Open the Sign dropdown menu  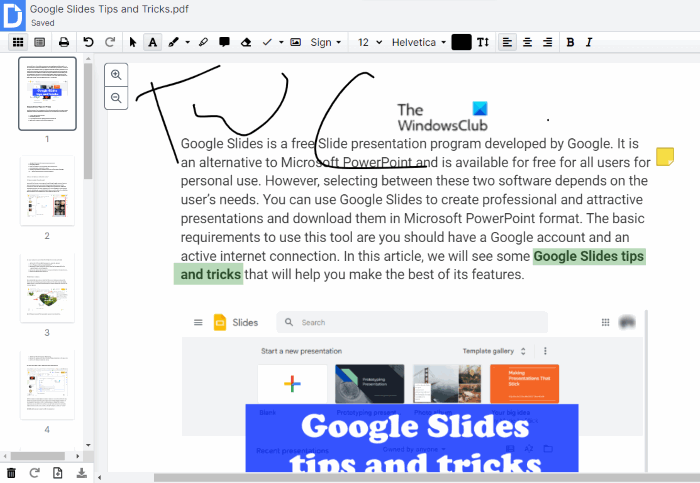pos(325,42)
